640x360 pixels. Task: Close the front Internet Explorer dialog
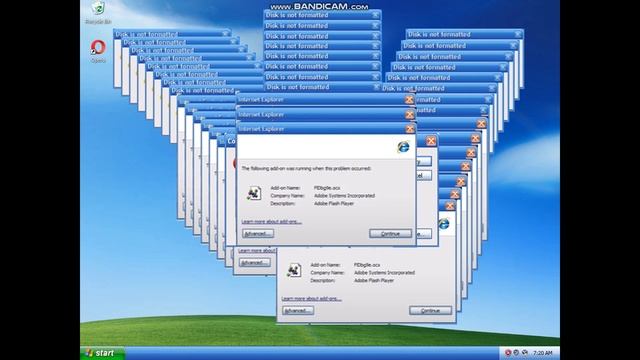click(409, 129)
